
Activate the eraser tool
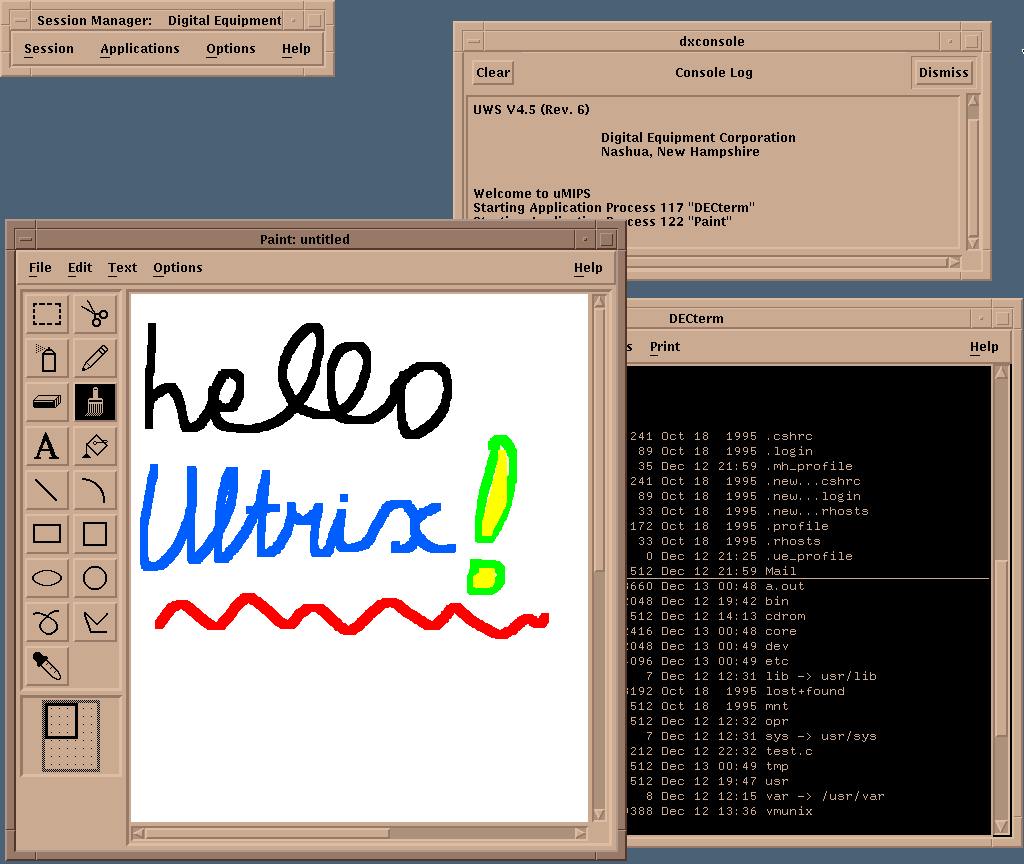point(47,402)
